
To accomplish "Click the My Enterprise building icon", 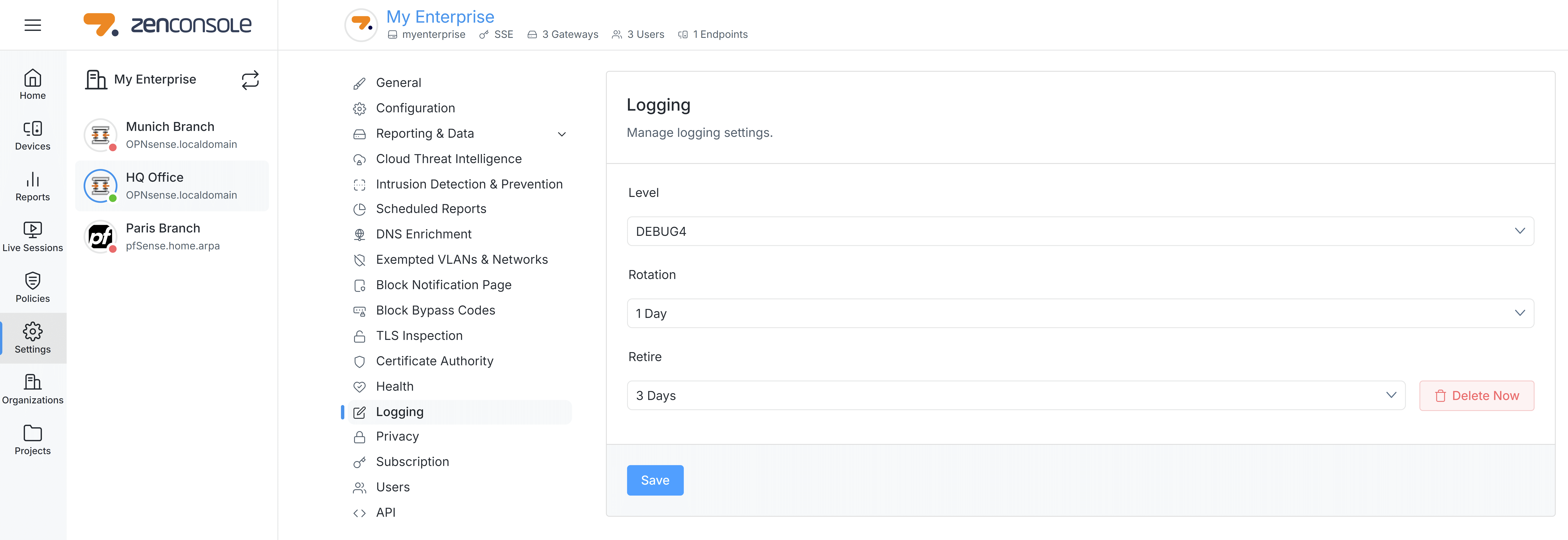I will click(96, 80).
